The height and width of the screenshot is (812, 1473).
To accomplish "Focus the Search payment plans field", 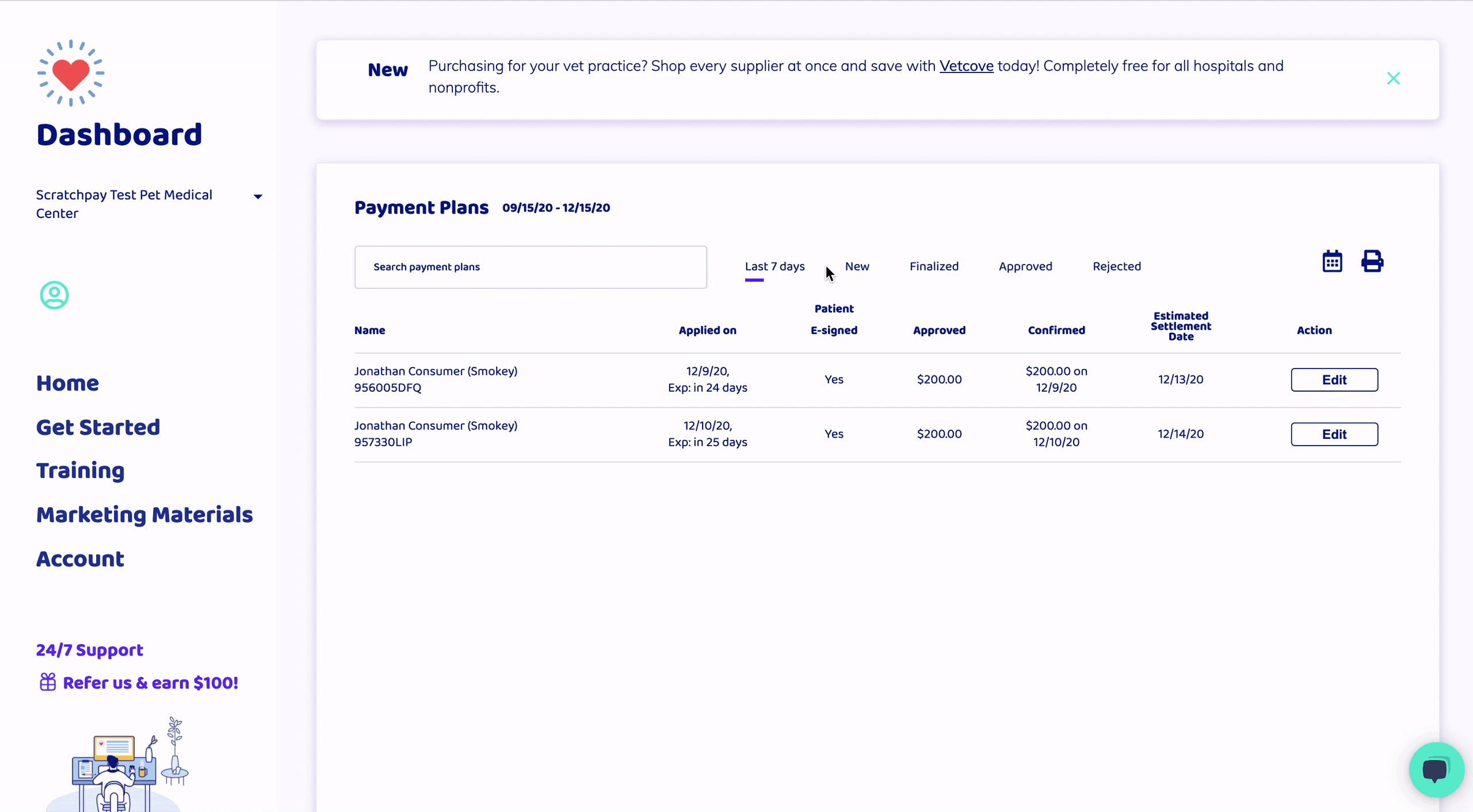I will point(531,267).
